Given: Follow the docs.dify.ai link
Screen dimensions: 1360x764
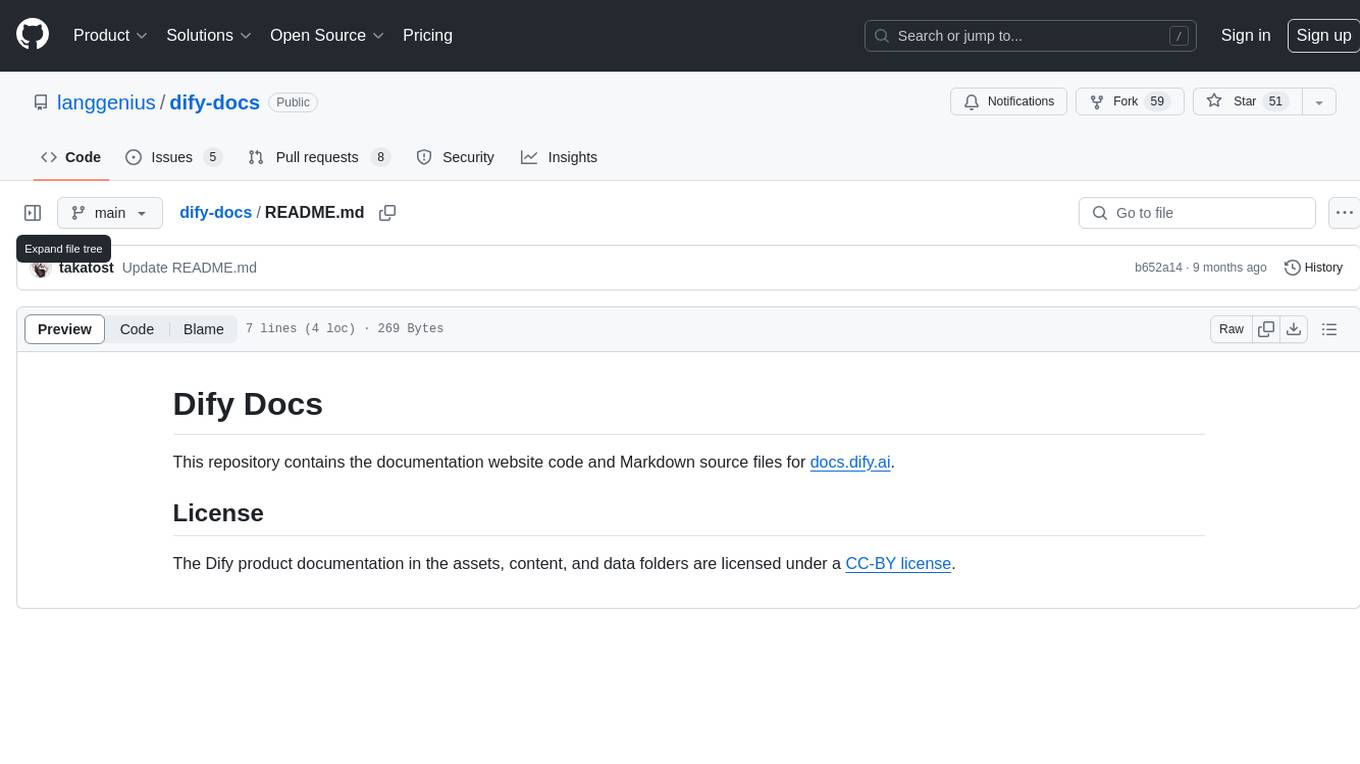Looking at the screenshot, I should click(850, 462).
